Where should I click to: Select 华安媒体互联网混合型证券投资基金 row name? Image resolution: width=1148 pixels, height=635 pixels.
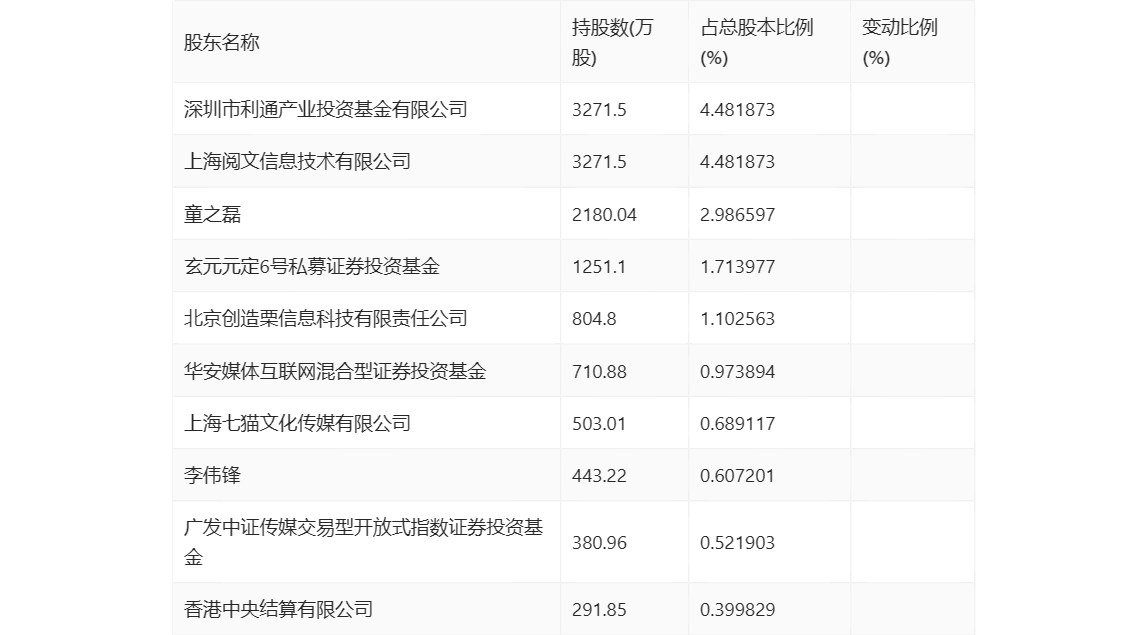[x=335, y=371]
